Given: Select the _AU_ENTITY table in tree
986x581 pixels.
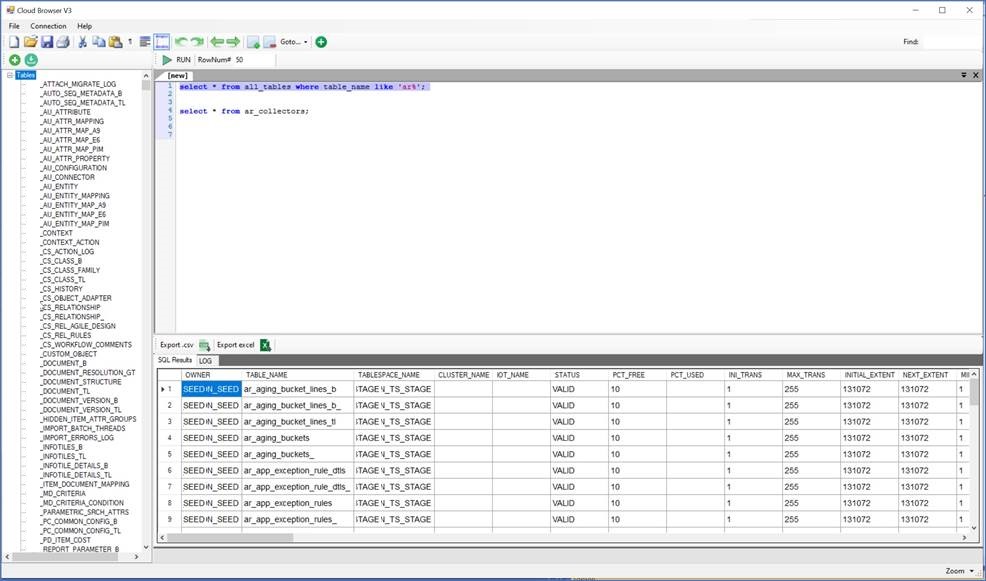Looking at the screenshot, I should pos(60,187).
